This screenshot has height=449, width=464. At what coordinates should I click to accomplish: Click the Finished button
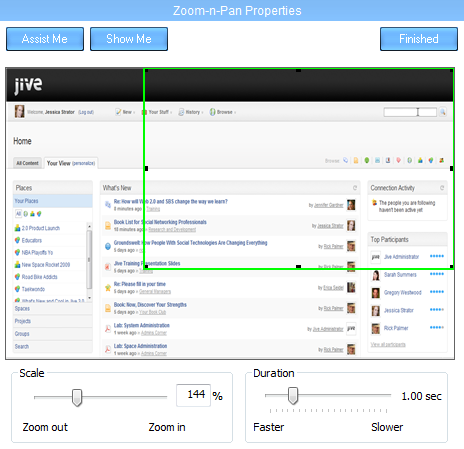(x=419, y=39)
